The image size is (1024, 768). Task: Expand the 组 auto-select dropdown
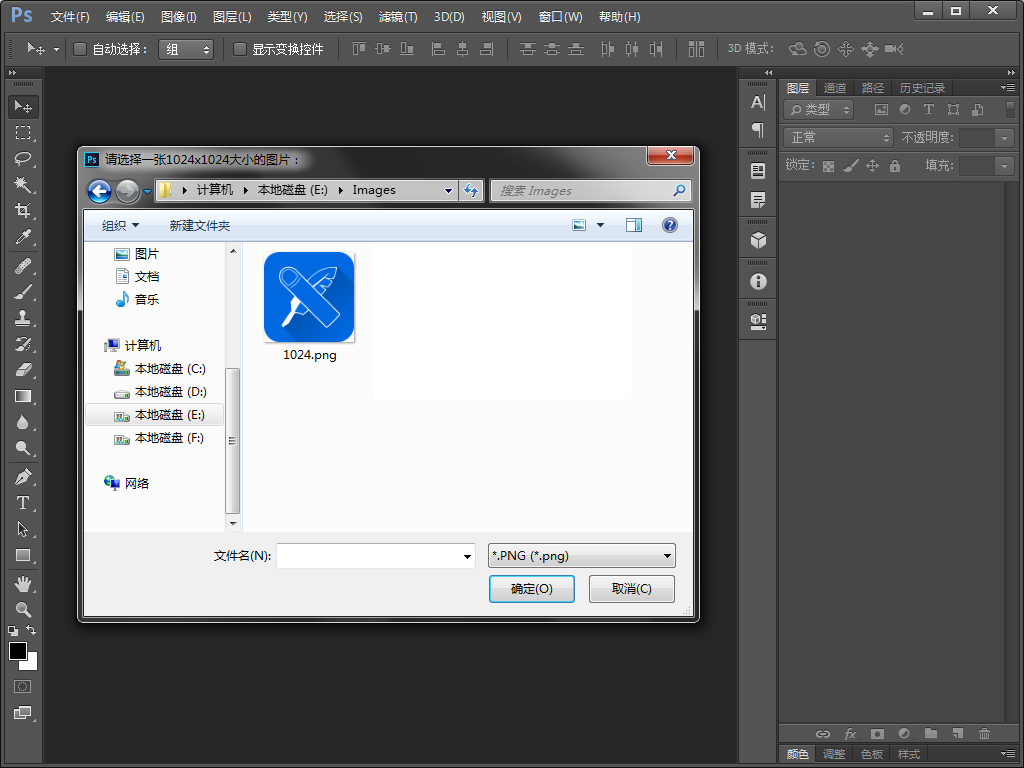coord(186,50)
